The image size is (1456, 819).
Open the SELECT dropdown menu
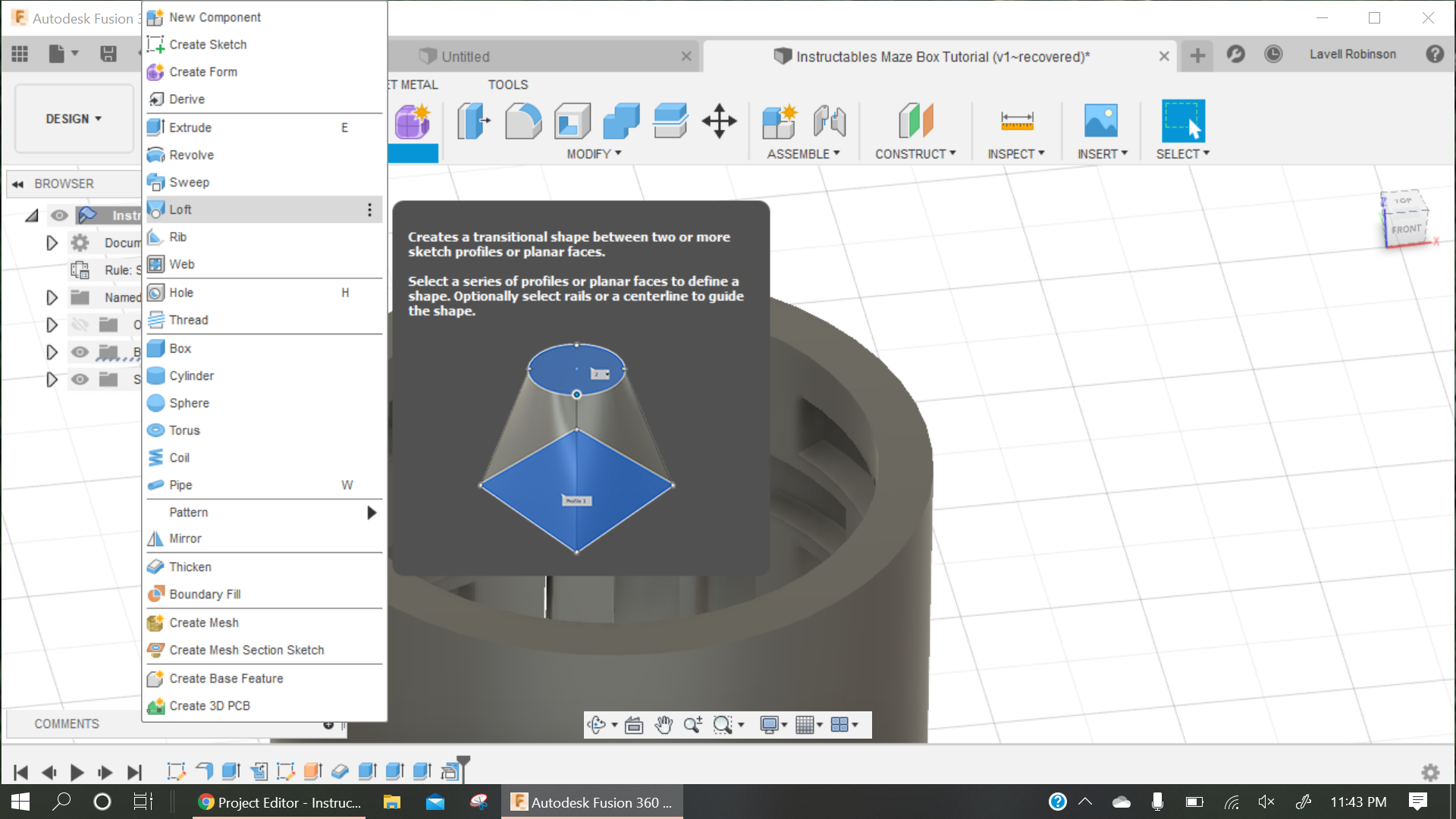click(x=1183, y=154)
